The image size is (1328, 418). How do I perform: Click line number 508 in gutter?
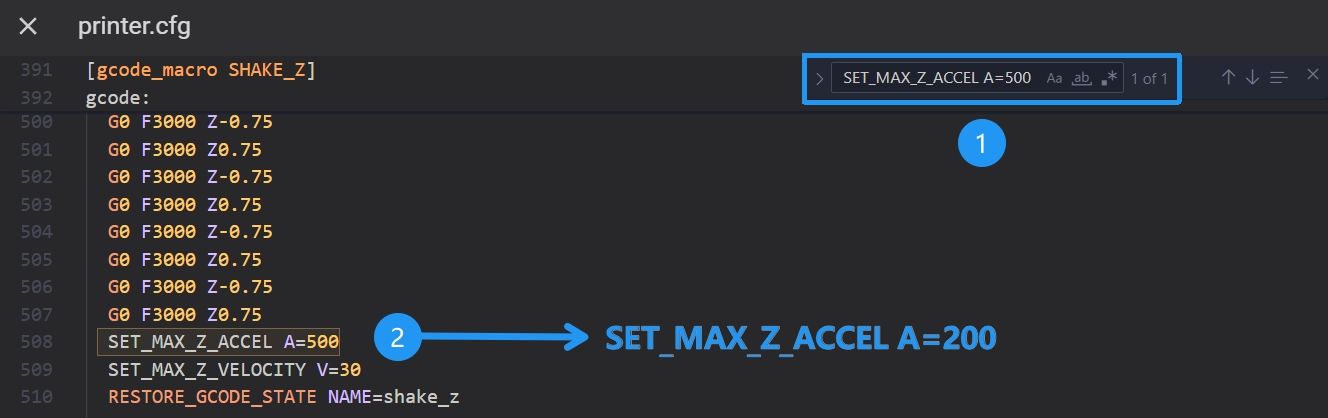36,342
